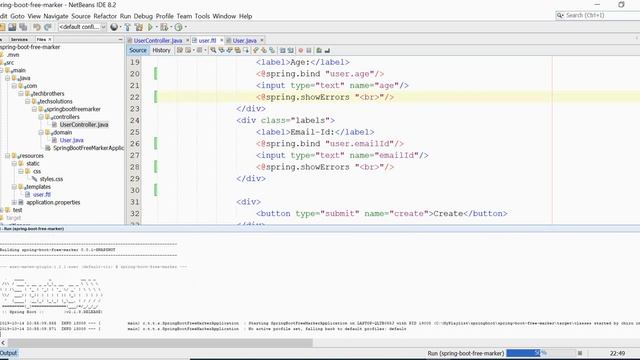
Task: Open the Debug menu
Action: tap(143, 16)
